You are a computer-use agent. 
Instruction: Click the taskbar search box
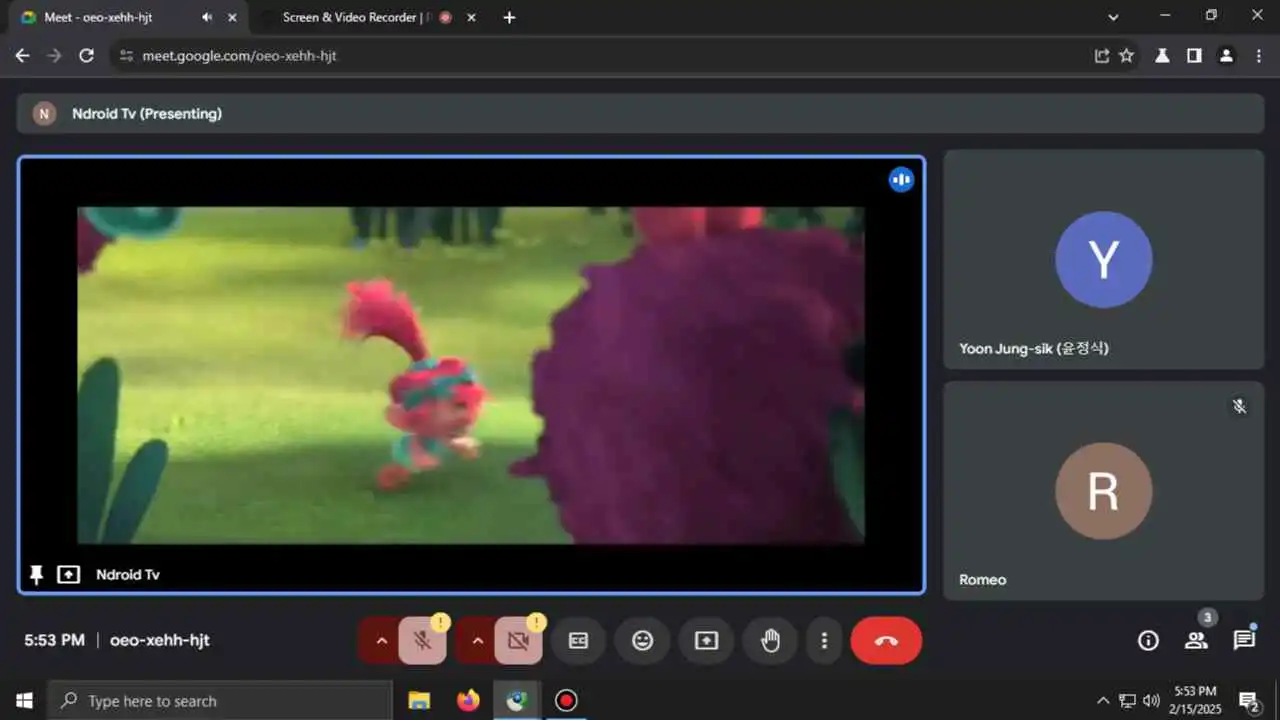(x=220, y=701)
